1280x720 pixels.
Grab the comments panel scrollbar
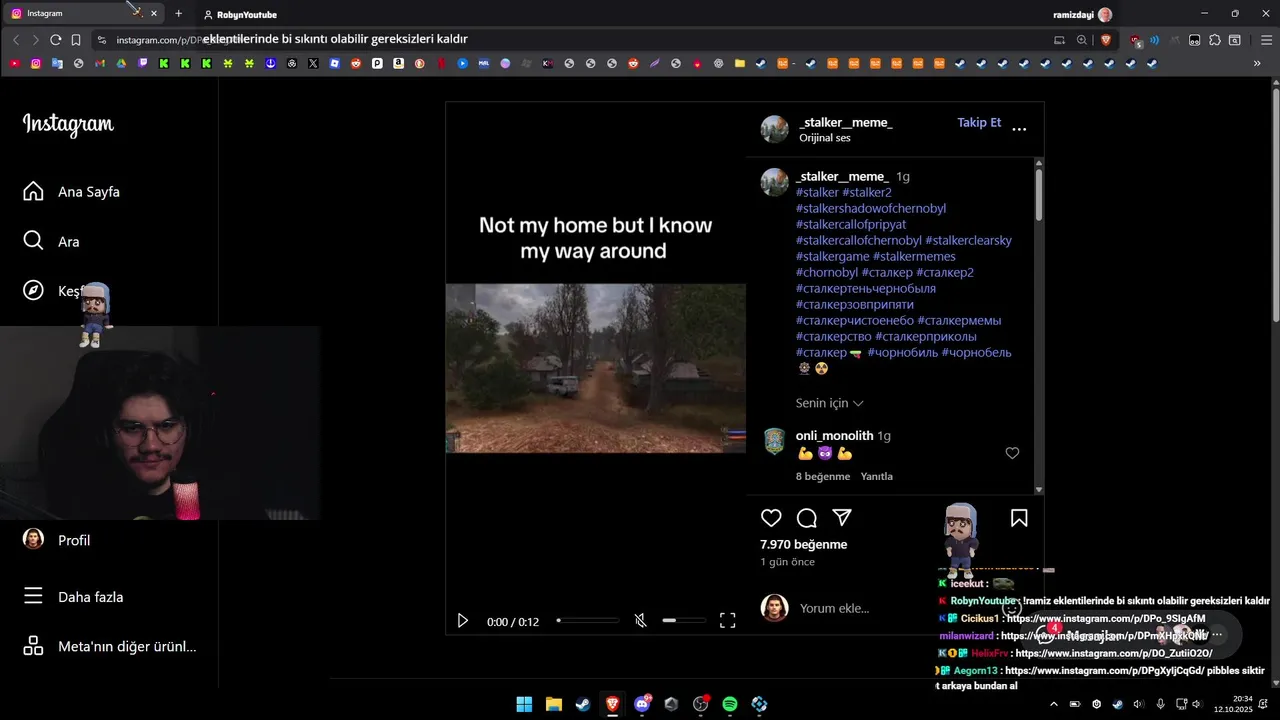(x=1039, y=195)
